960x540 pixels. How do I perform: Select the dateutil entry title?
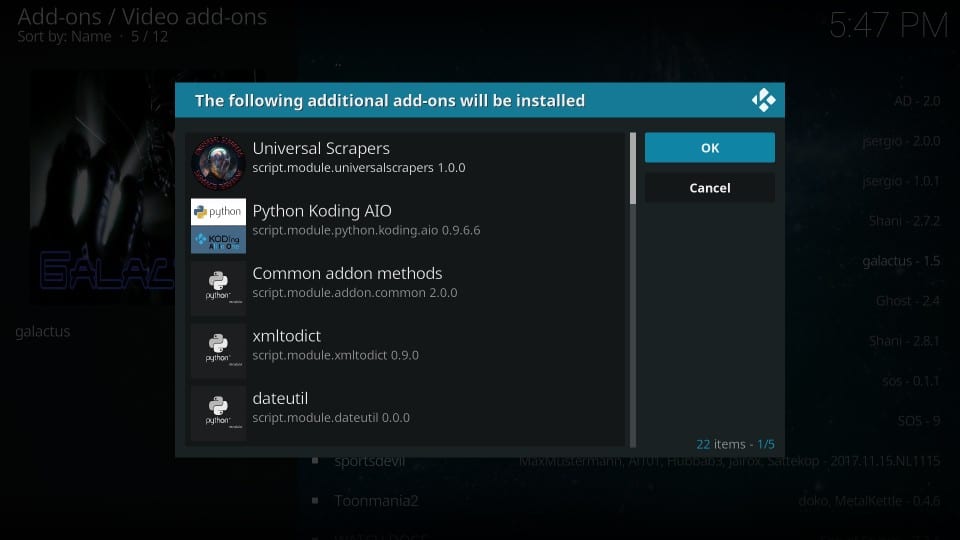280,398
